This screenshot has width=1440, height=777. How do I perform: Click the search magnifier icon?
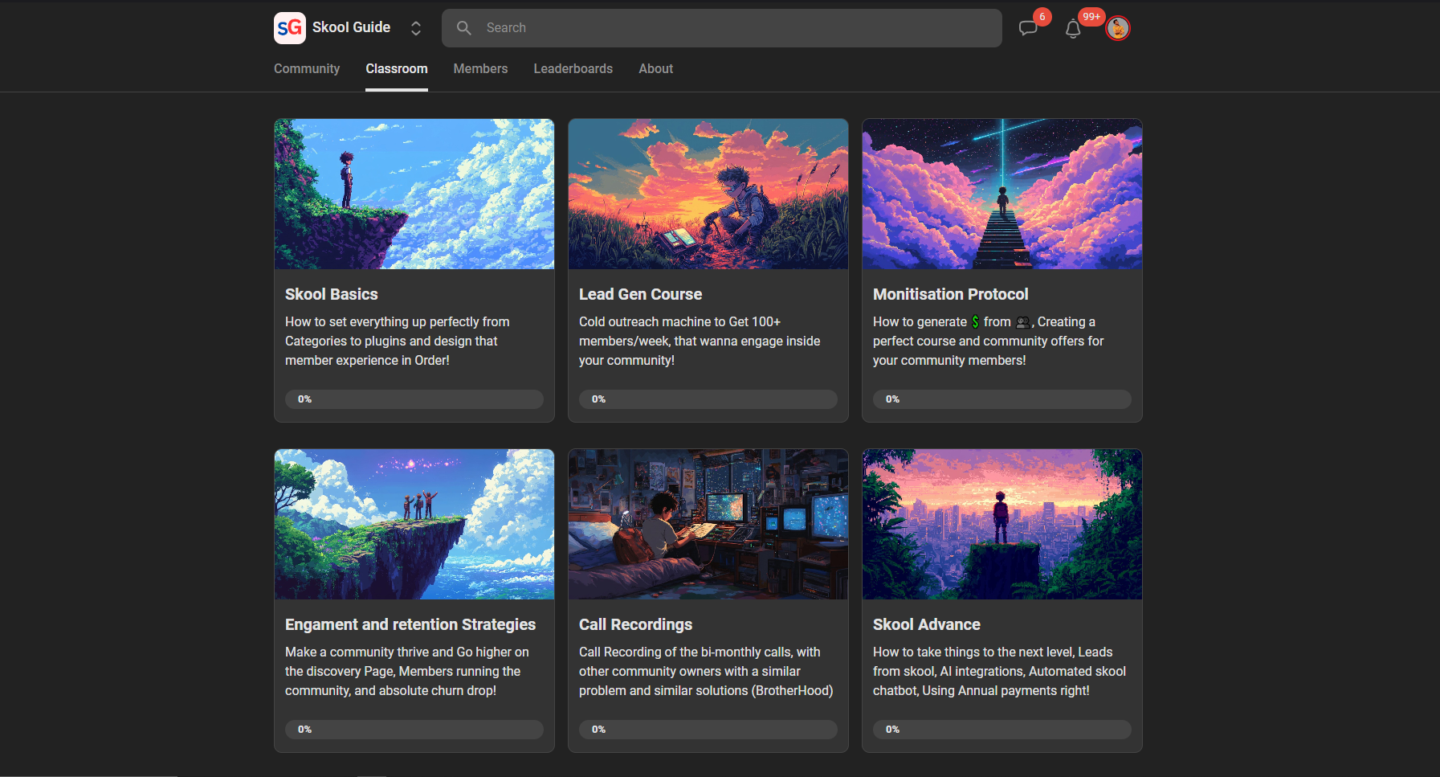(x=464, y=28)
